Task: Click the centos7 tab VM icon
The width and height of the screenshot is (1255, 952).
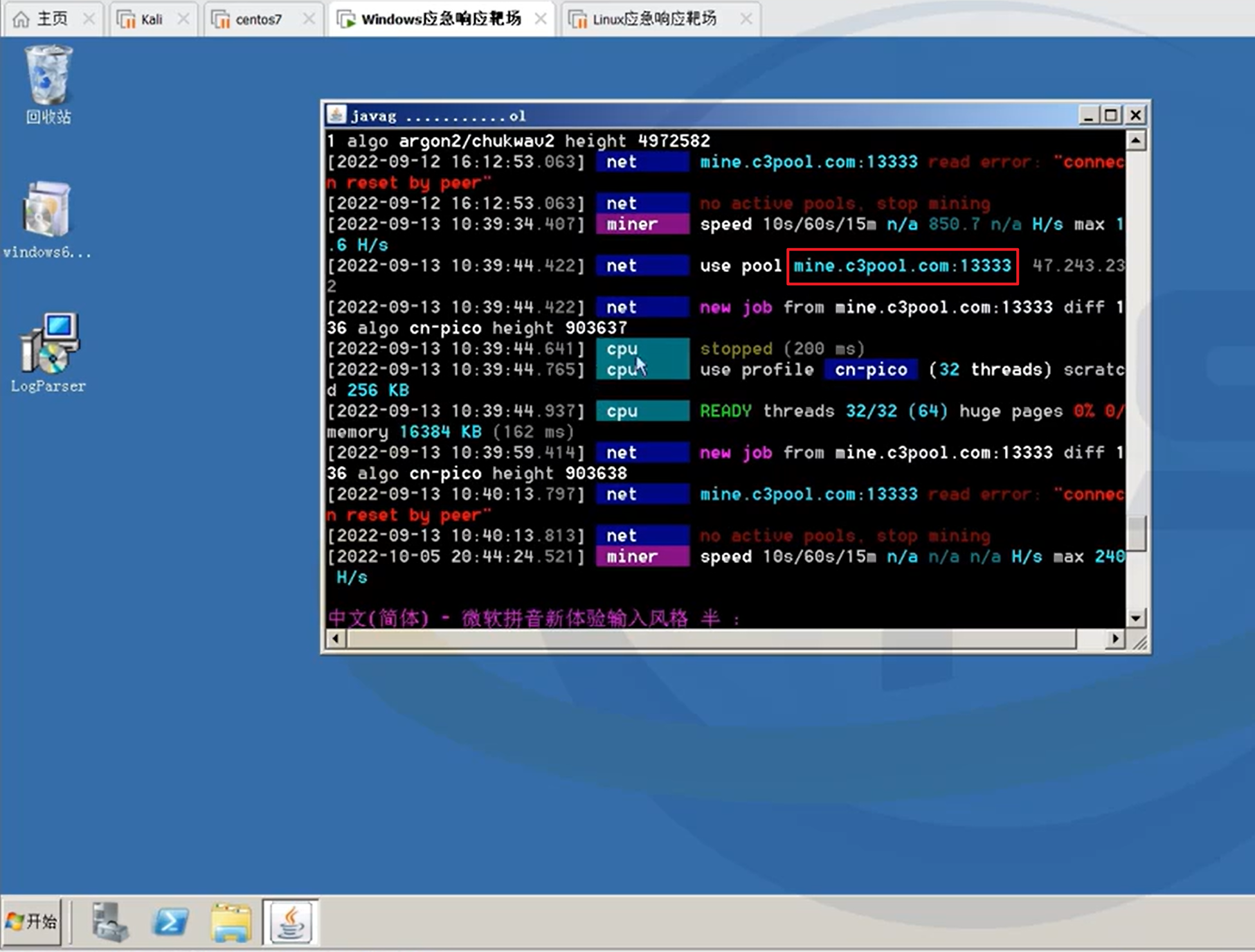Action: 221,19
